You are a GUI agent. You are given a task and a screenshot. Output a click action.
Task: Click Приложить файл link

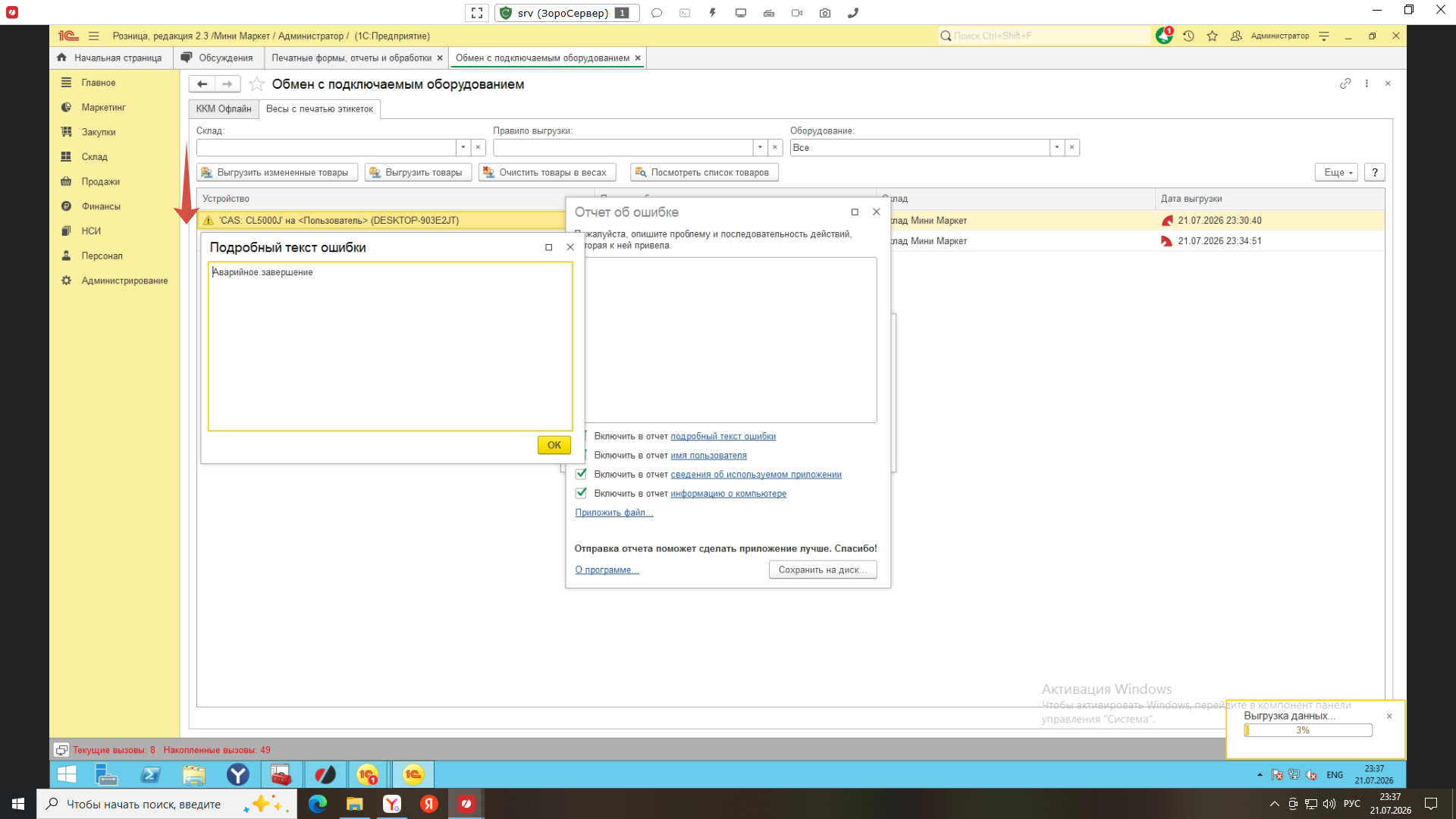point(613,513)
